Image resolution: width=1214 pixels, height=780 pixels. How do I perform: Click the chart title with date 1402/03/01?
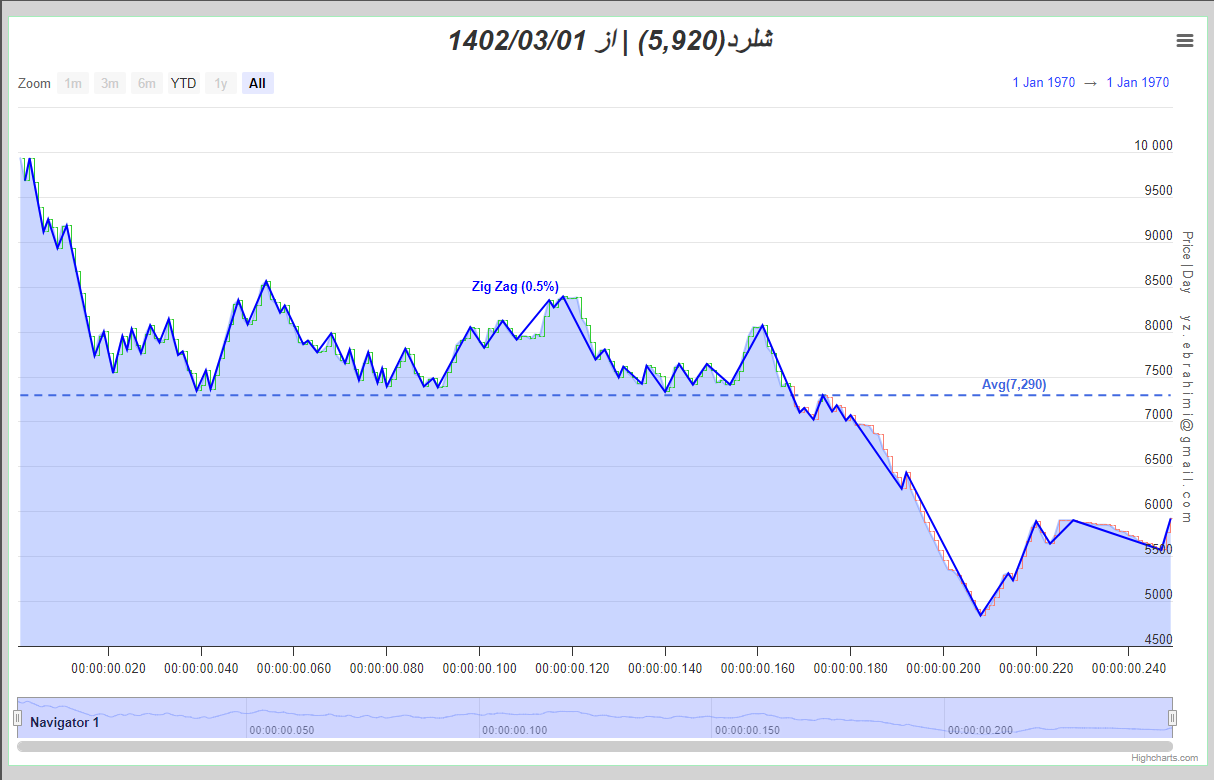tap(610, 40)
